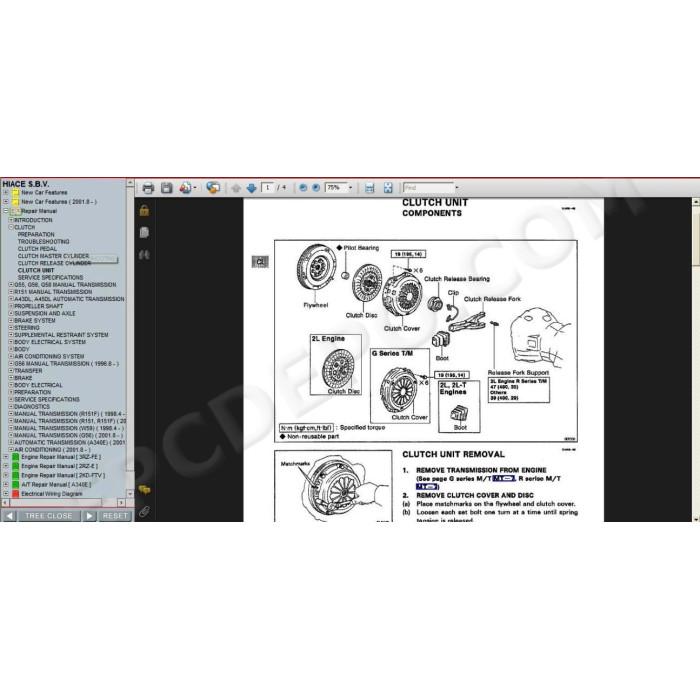Click the left arrow beside TREE CLOSE

click(9, 516)
